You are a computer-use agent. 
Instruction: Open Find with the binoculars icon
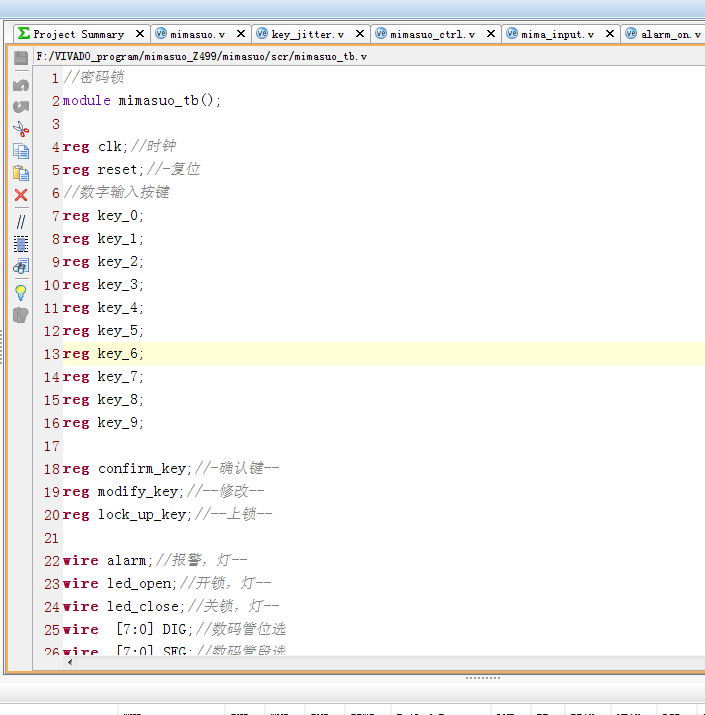[21, 266]
